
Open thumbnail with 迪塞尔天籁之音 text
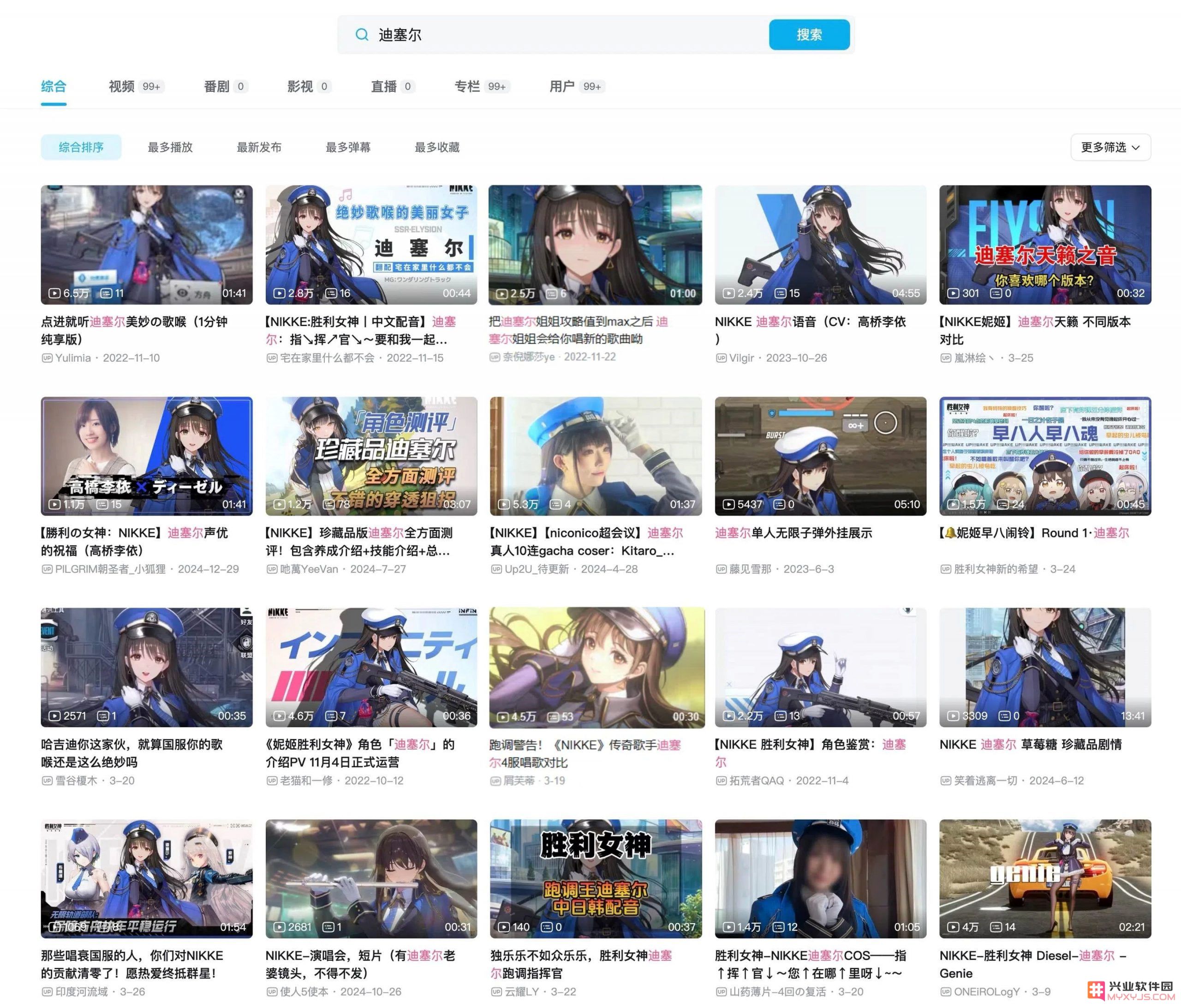(1045, 245)
